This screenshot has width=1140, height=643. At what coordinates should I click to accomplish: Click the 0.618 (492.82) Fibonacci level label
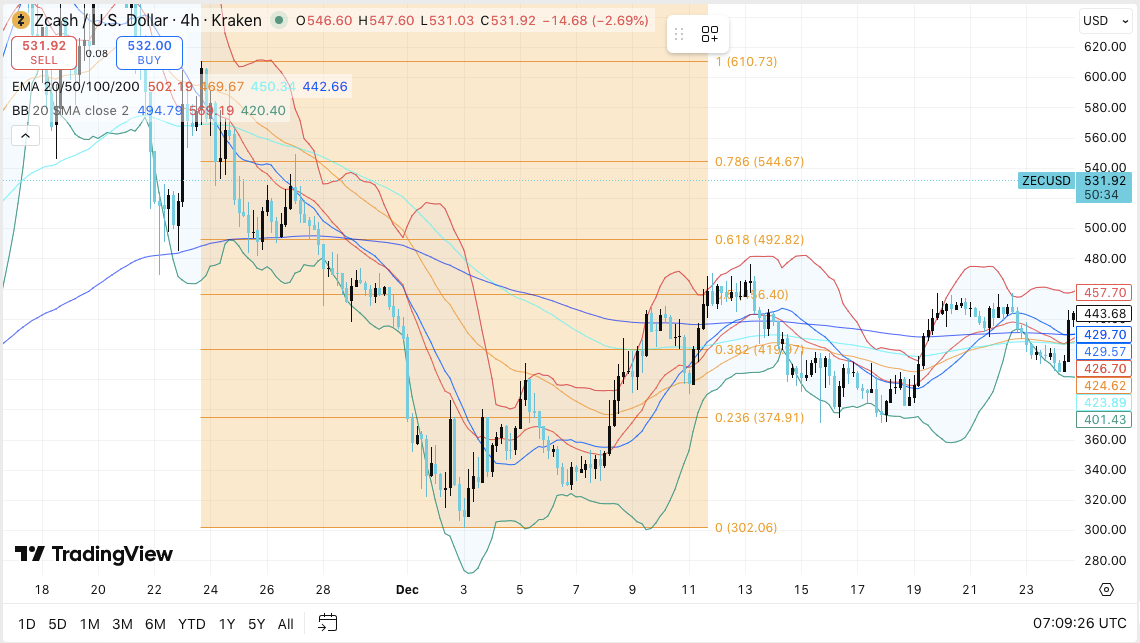[759, 240]
